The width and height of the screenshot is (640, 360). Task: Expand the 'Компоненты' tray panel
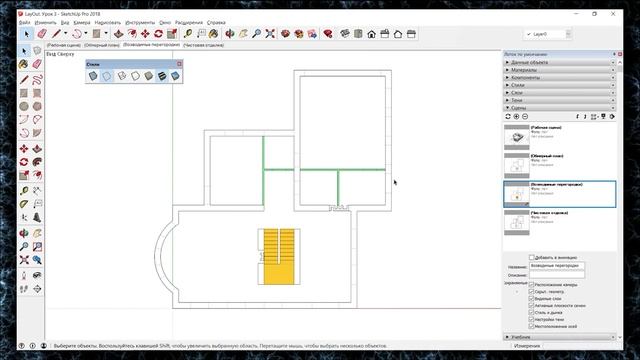560,78
